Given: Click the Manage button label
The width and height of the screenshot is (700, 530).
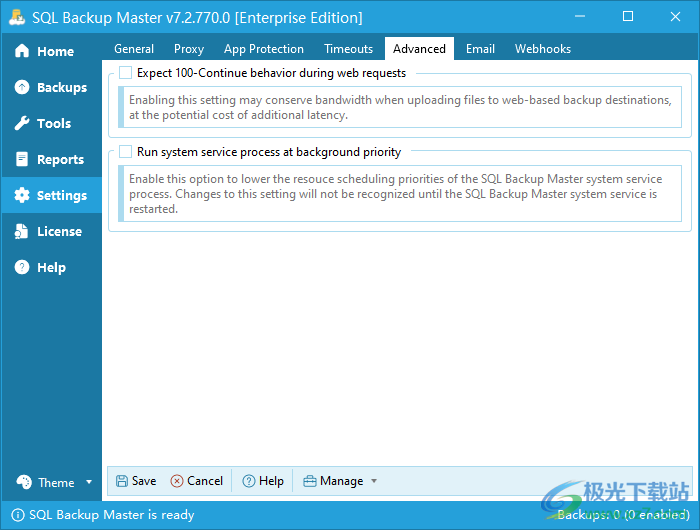Looking at the screenshot, I should 342,481.
